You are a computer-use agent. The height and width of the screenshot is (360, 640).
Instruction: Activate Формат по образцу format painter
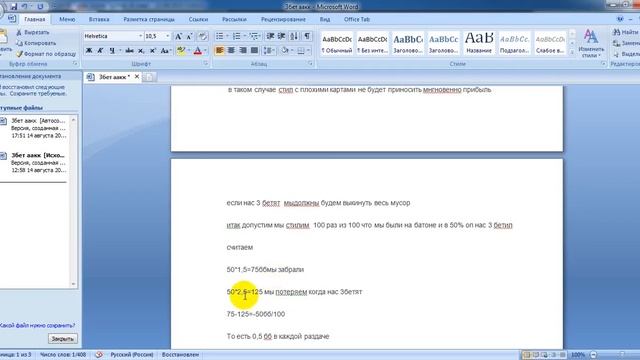[x=46, y=54]
